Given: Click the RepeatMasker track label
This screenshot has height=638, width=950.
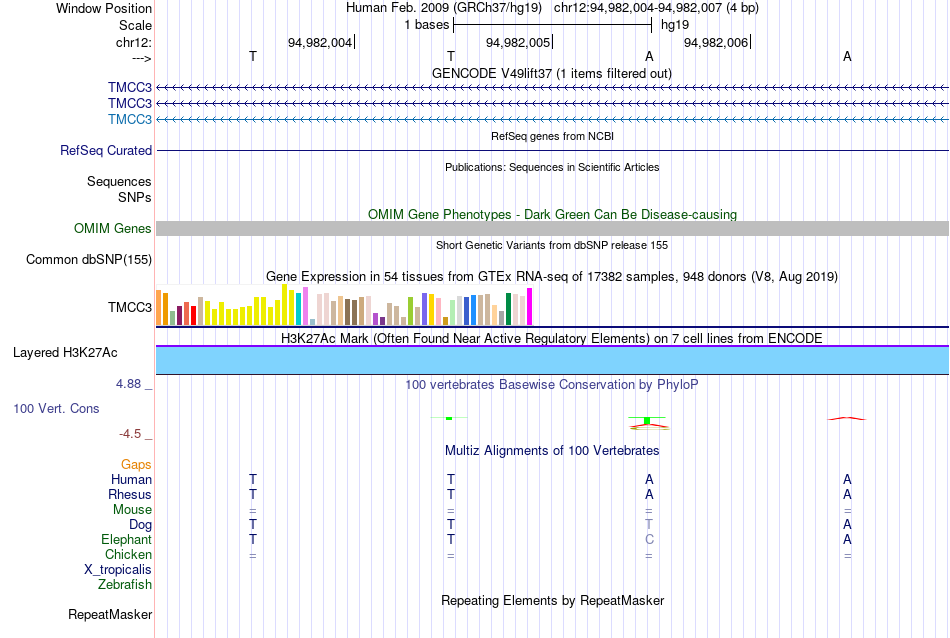Looking at the screenshot, I should click(x=110, y=614).
